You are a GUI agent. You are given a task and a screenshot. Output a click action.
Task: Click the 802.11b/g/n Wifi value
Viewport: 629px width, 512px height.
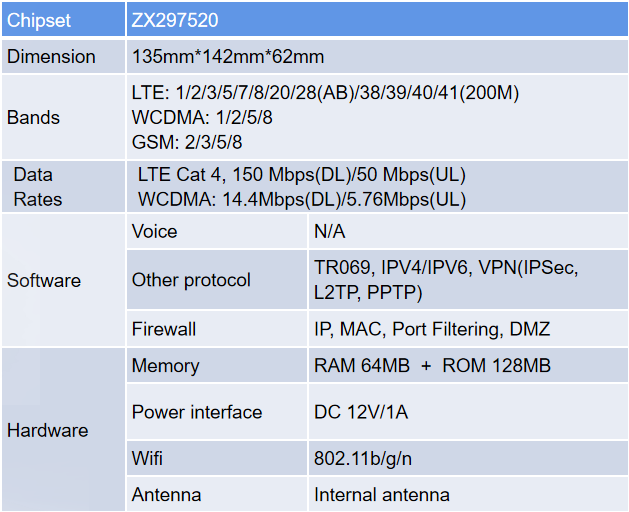(x=363, y=459)
